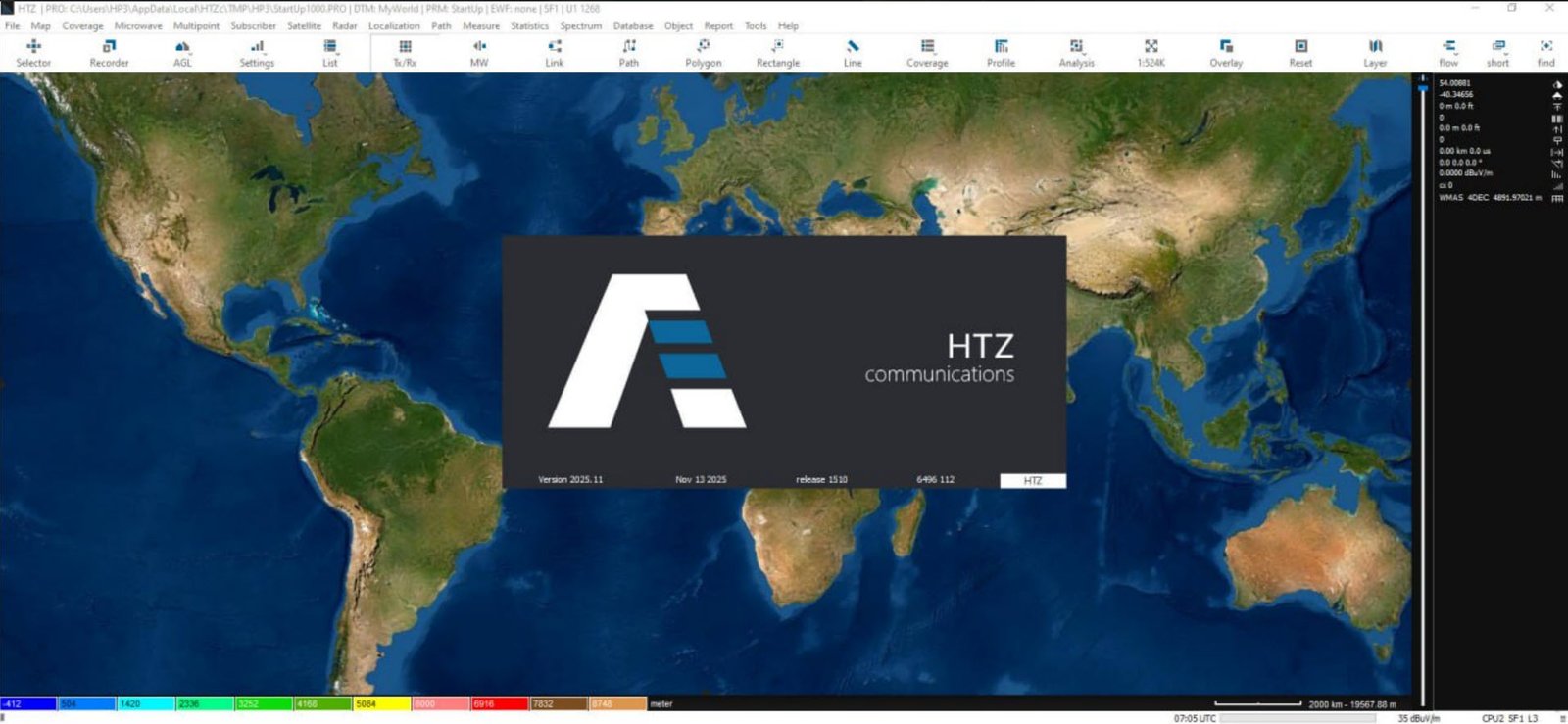Click the AGL toolbar icon
Image resolution: width=1568 pixels, height=724 pixels.
pyautogui.click(x=182, y=53)
